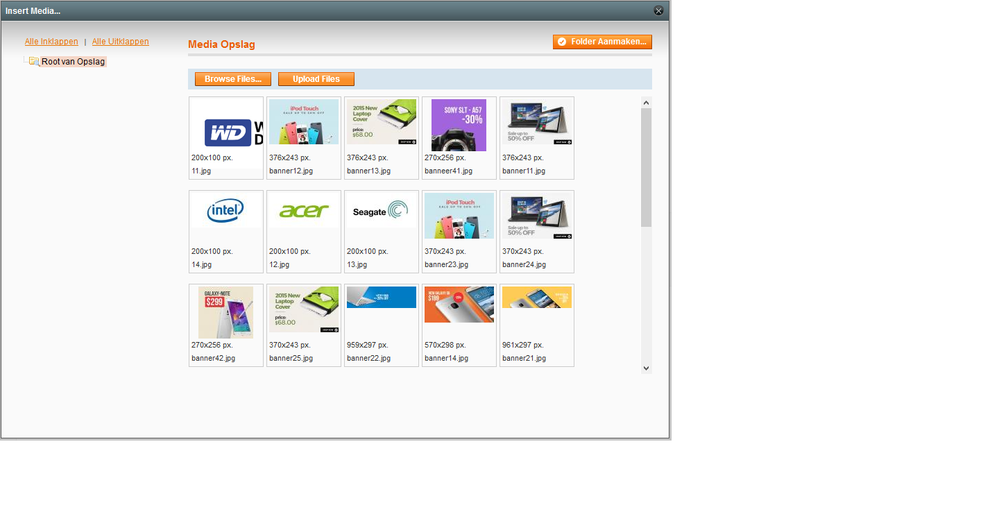Click the scroll up arrow in media list
999x521 pixels.
pyautogui.click(x=646, y=102)
